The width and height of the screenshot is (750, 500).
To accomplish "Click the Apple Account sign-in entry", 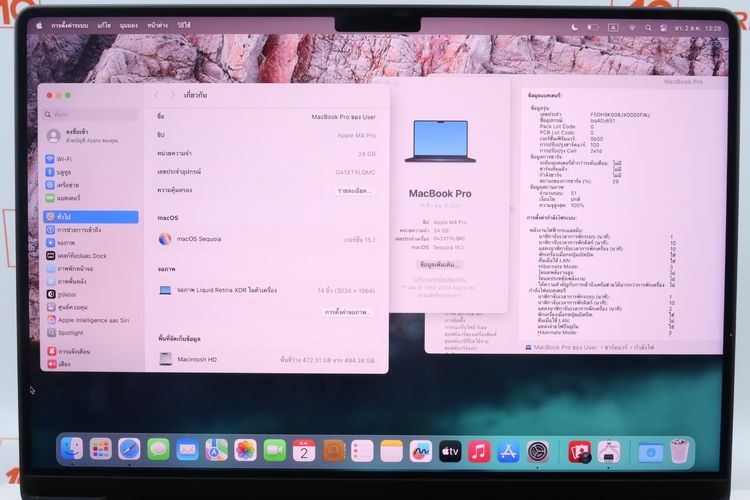I will (x=84, y=135).
